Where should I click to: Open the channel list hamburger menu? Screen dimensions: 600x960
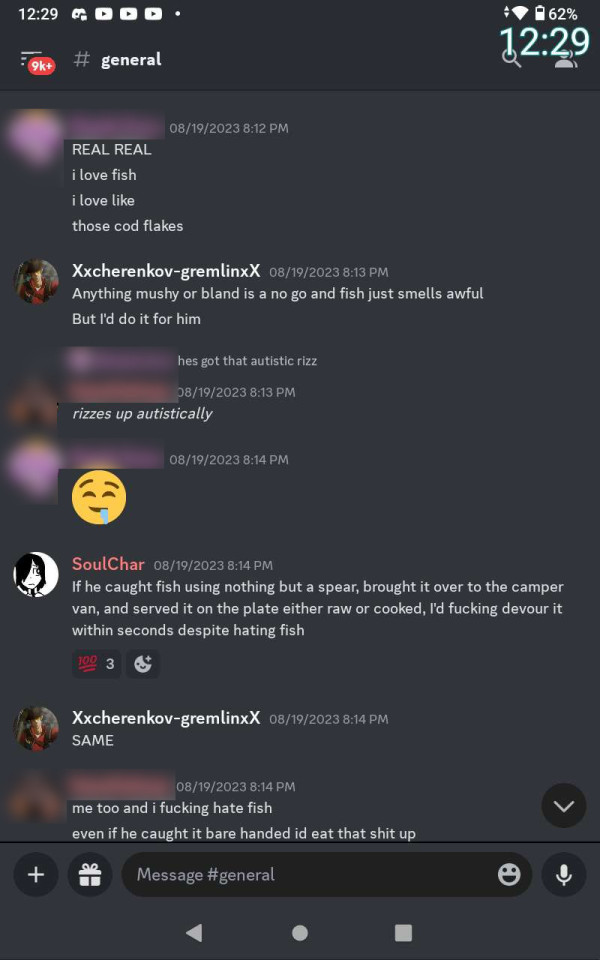pyautogui.click(x=37, y=61)
